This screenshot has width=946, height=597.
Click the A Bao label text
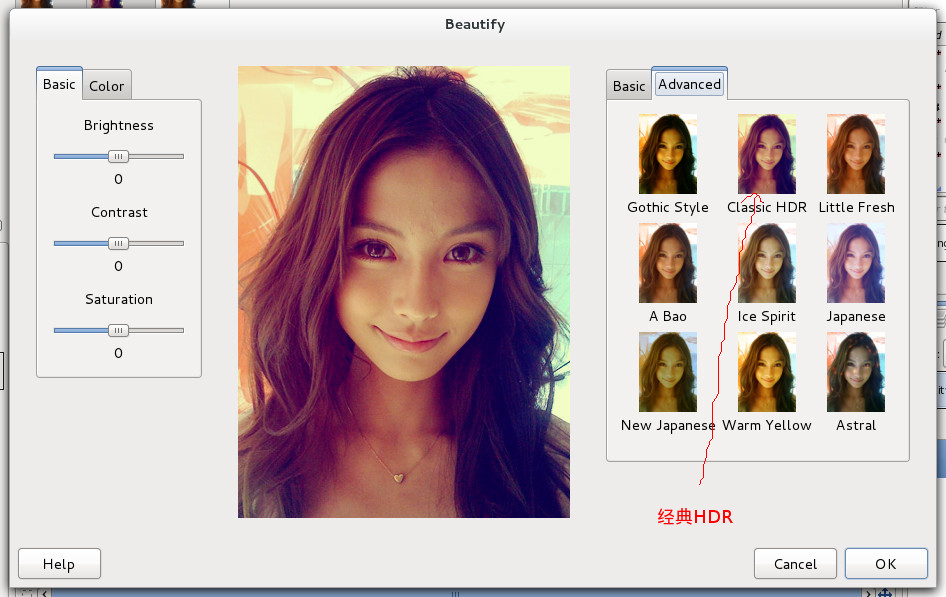tap(668, 316)
